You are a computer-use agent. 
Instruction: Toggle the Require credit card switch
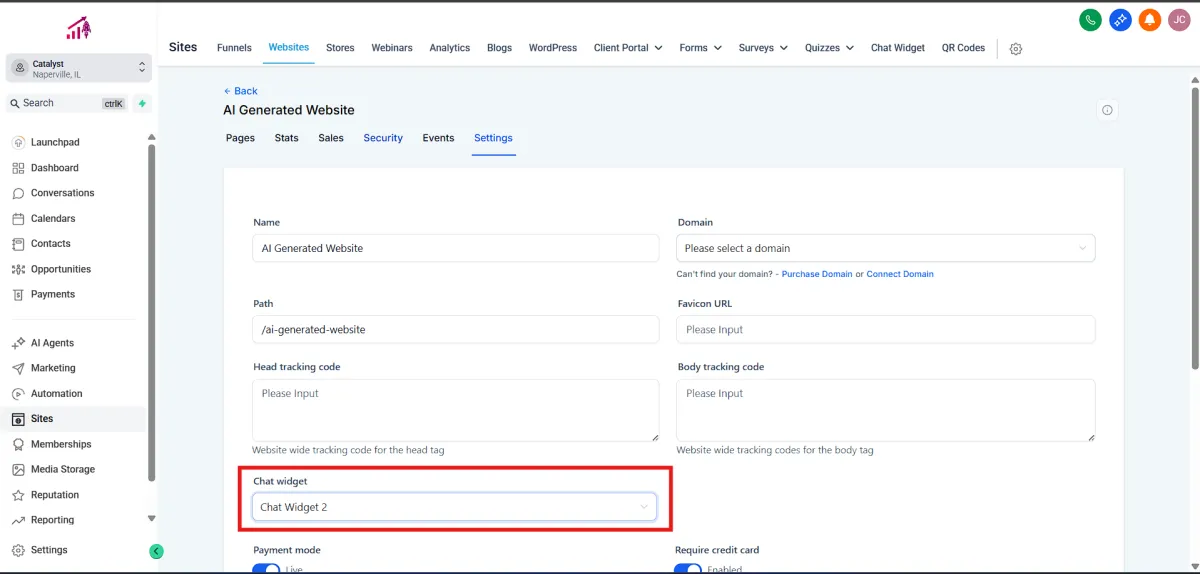(688, 568)
